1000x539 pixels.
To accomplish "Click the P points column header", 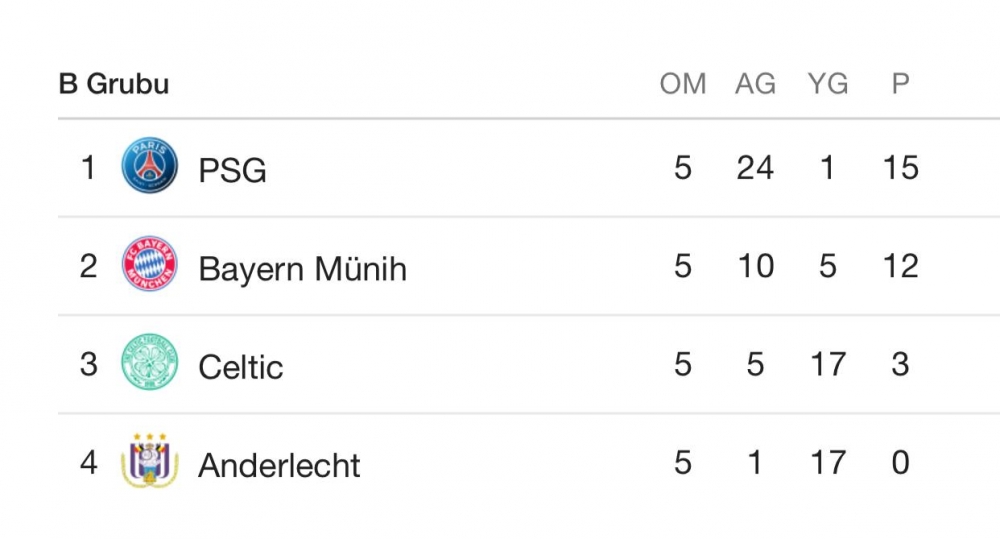I will 900,84.
